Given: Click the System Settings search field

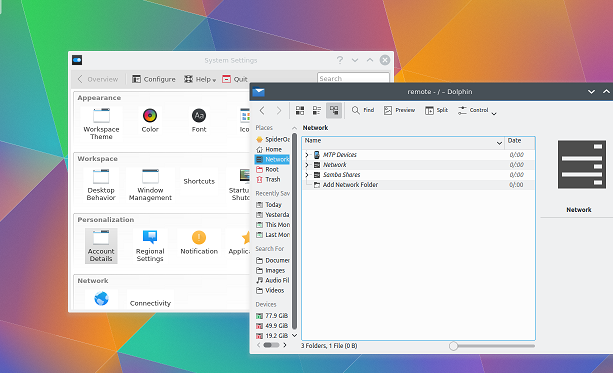Looking at the screenshot, I should tap(353, 78).
